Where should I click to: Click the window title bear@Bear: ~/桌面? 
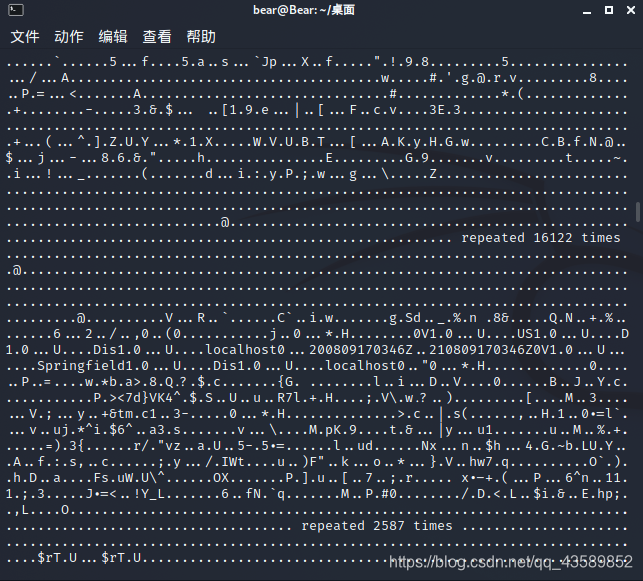point(304,10)
